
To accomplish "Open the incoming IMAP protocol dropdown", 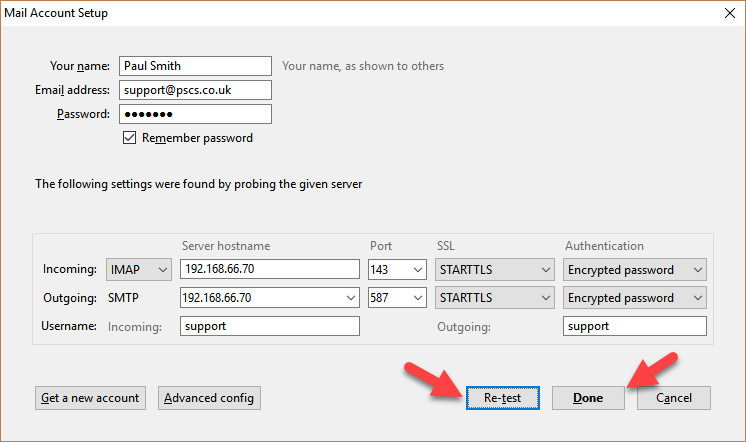I will pyautogui.click(x=138, y=270).
